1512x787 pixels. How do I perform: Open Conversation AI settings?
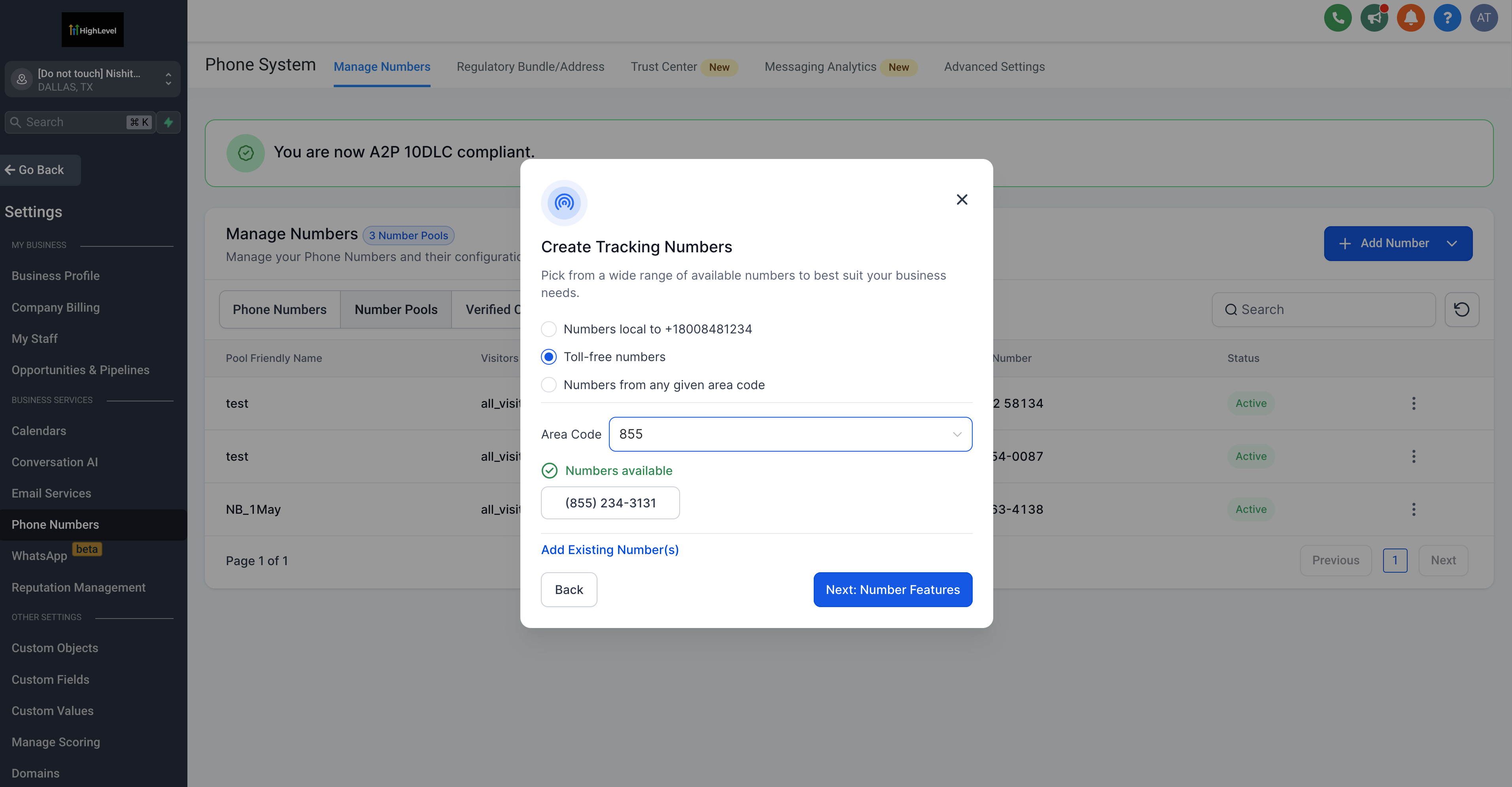coord(55,462)
